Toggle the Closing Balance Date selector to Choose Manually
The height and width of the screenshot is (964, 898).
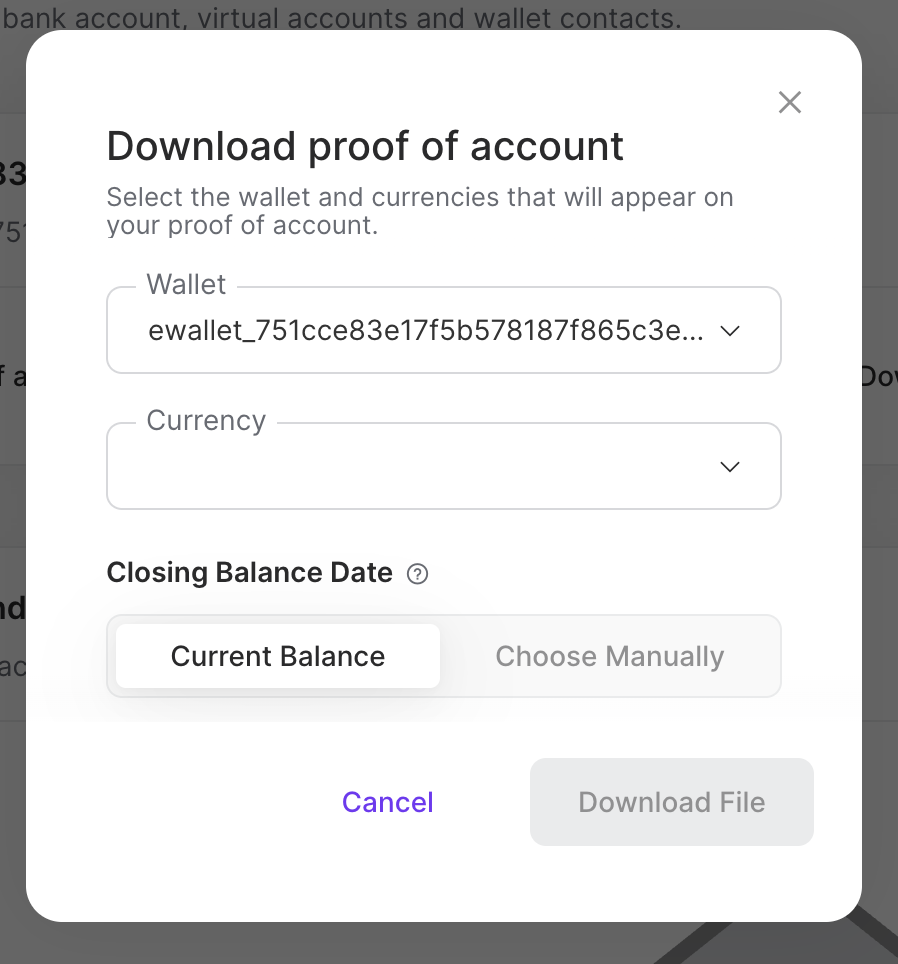tap(609, 656)
